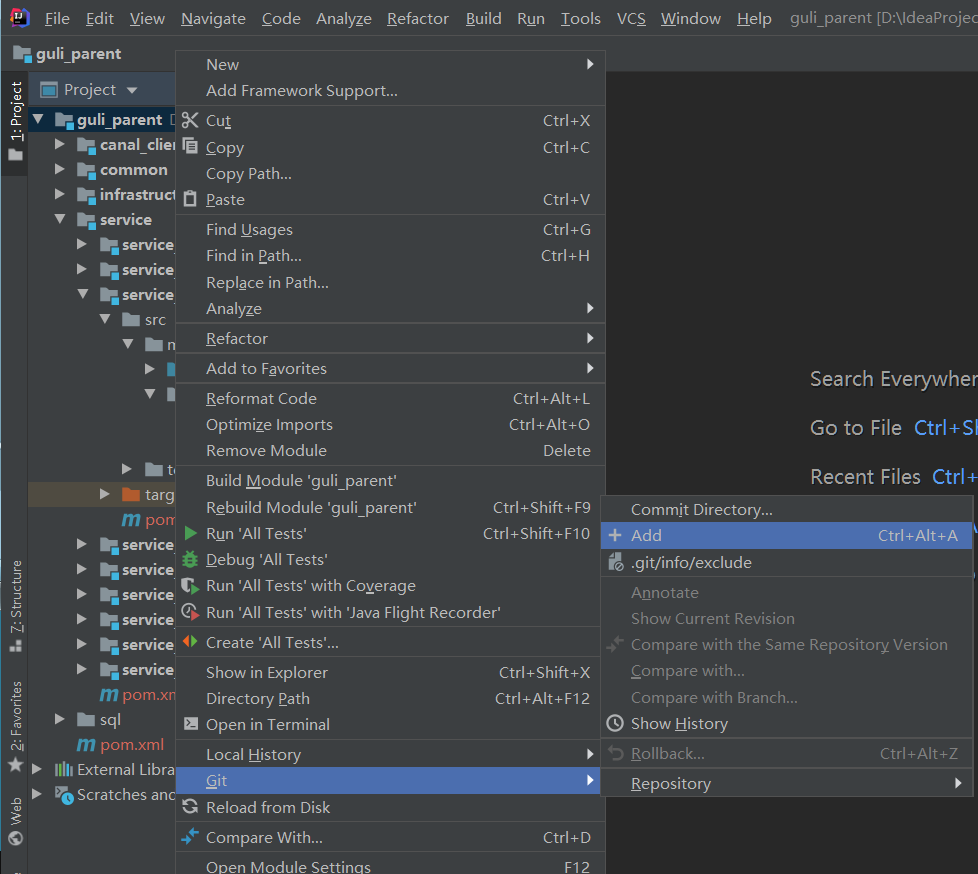Click the orange target folder icon

point(131,495)
